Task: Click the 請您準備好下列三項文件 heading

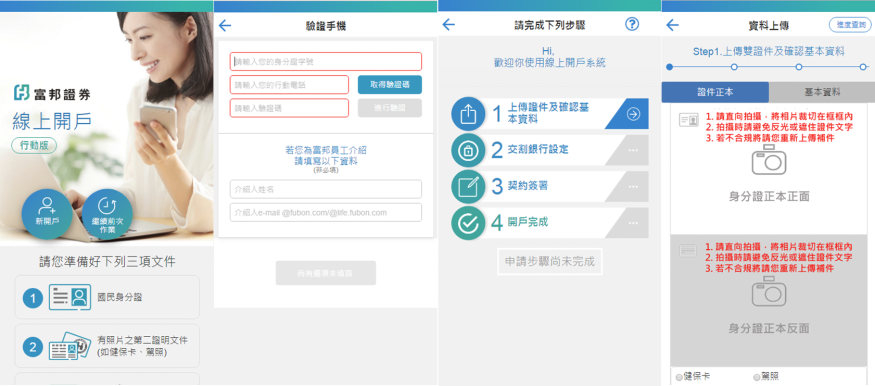Action: (107, 261)
